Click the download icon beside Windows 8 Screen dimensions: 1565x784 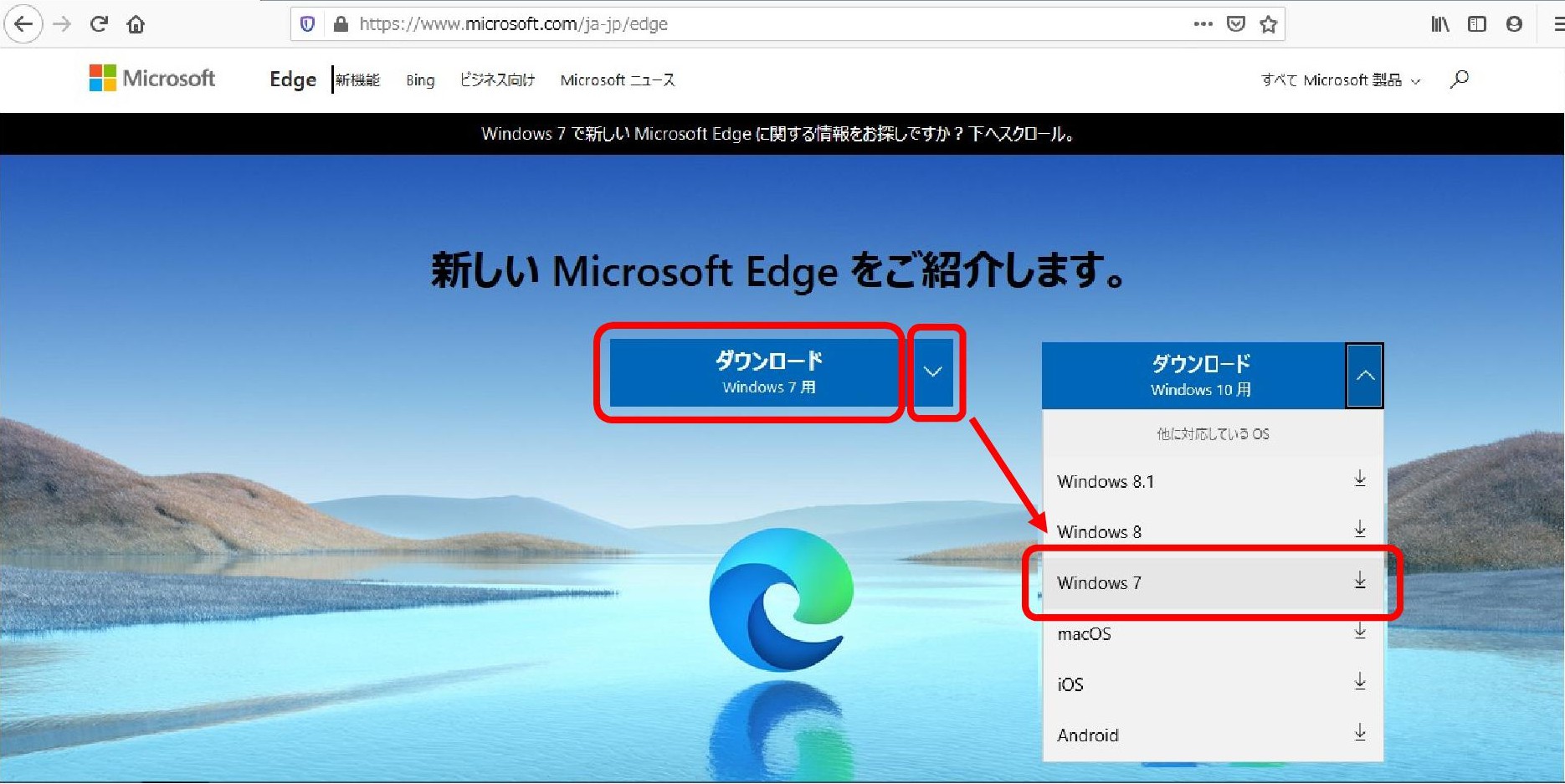[1360, 529]
